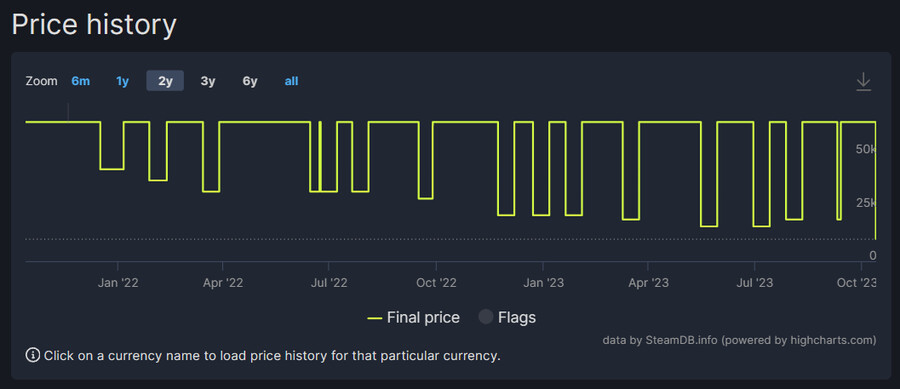This screenshot has width=900, height=389.
Task: Open the SteamDB.info highcharts credit text
Action: 739,340
